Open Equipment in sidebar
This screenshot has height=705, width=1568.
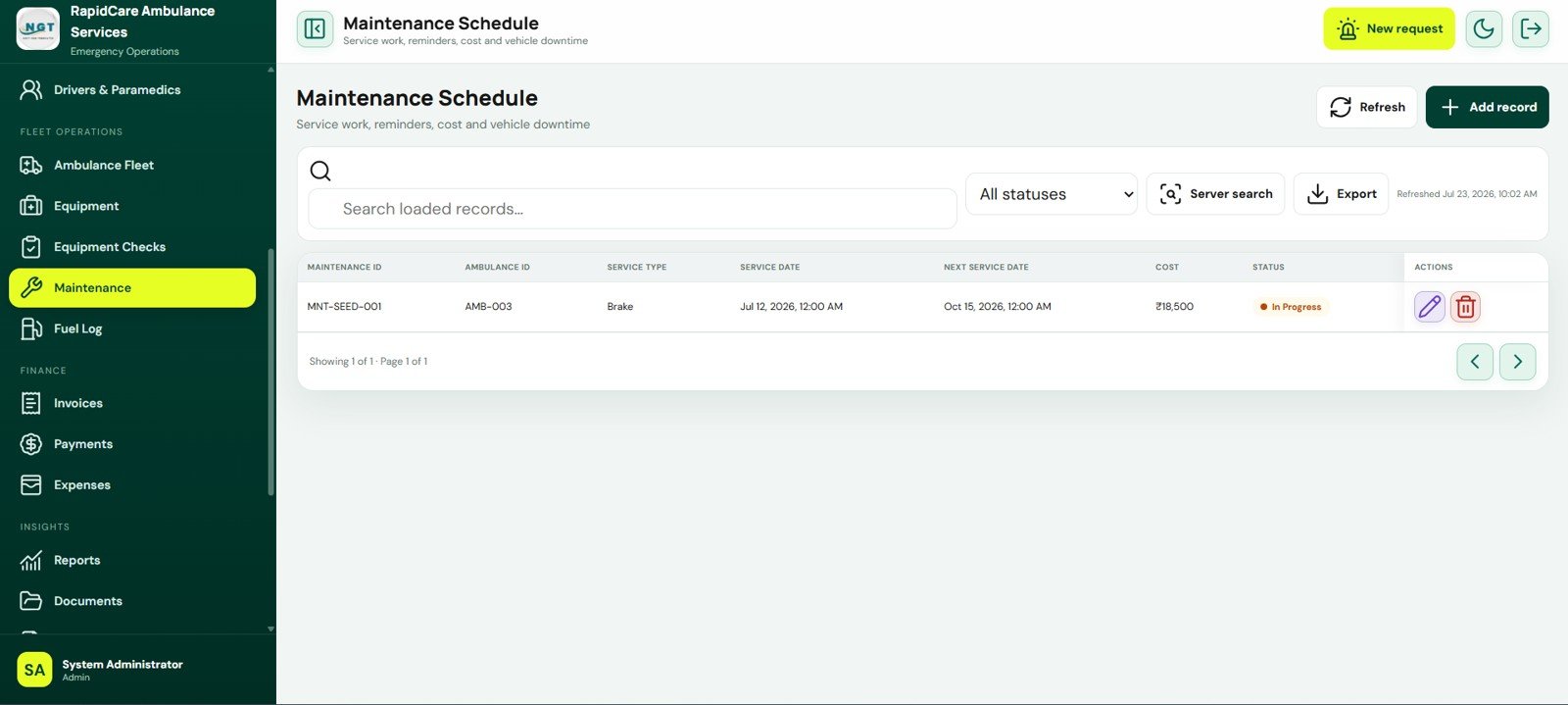pos(132,206)
